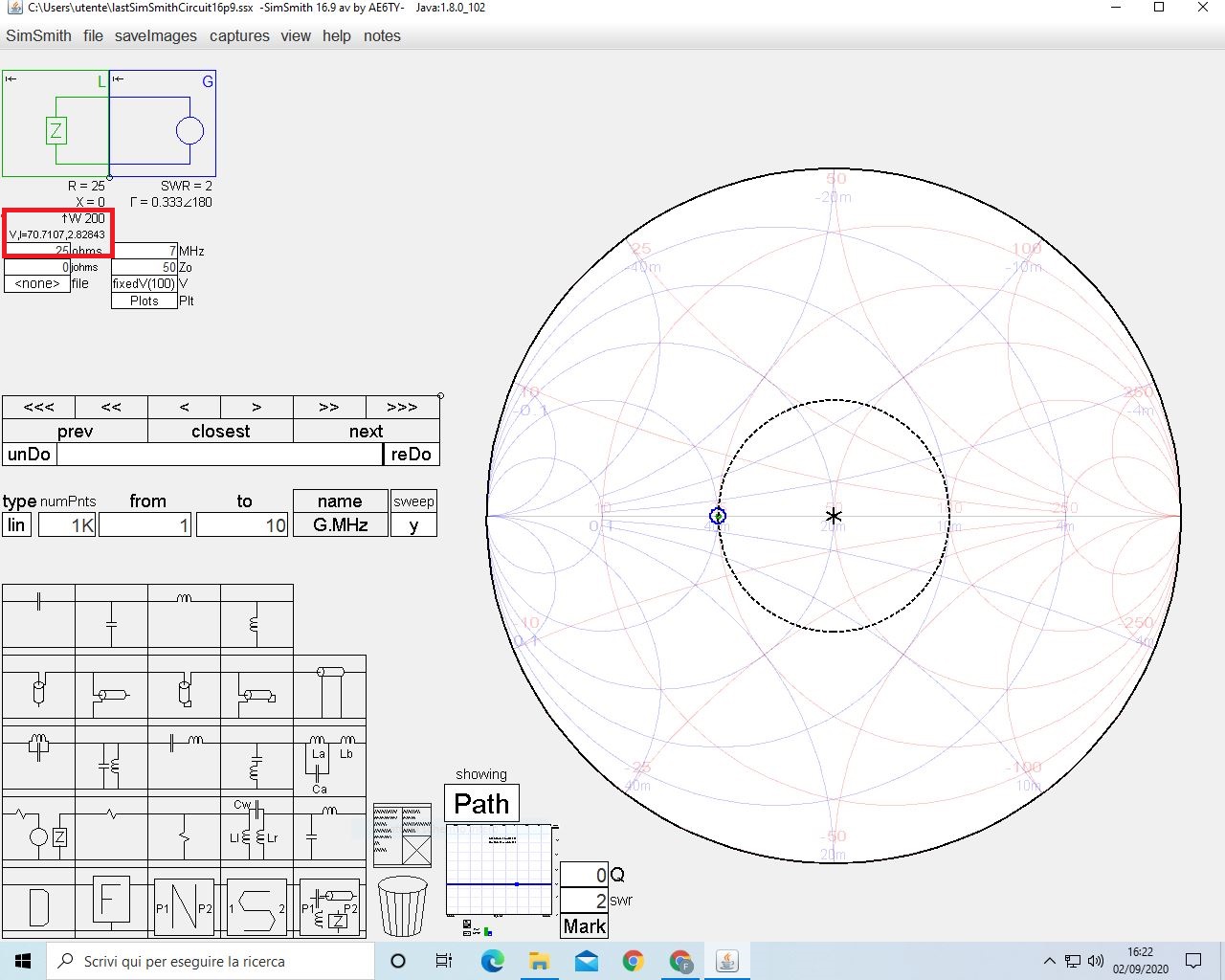Select the source with Z load component
Image resolution: width=1225 pixels, height=980 pixels.
pos(38,832)
